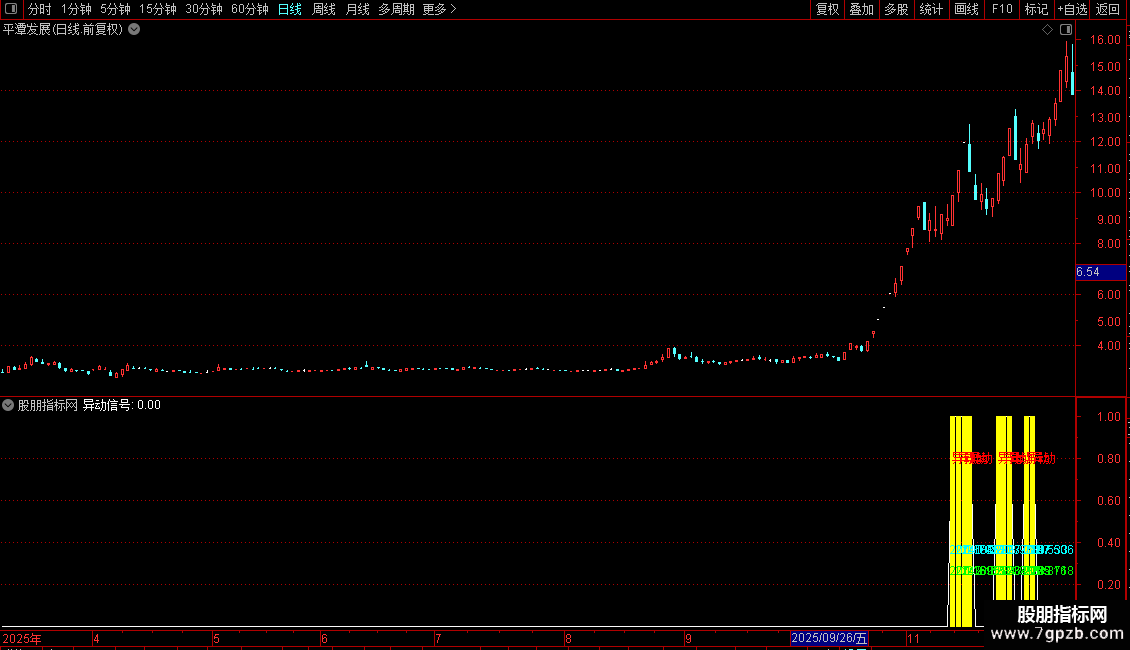This screenshot has height=650, width=1130.
Task: Click month 11 on the time axis
Action: (x=914, y=638)
